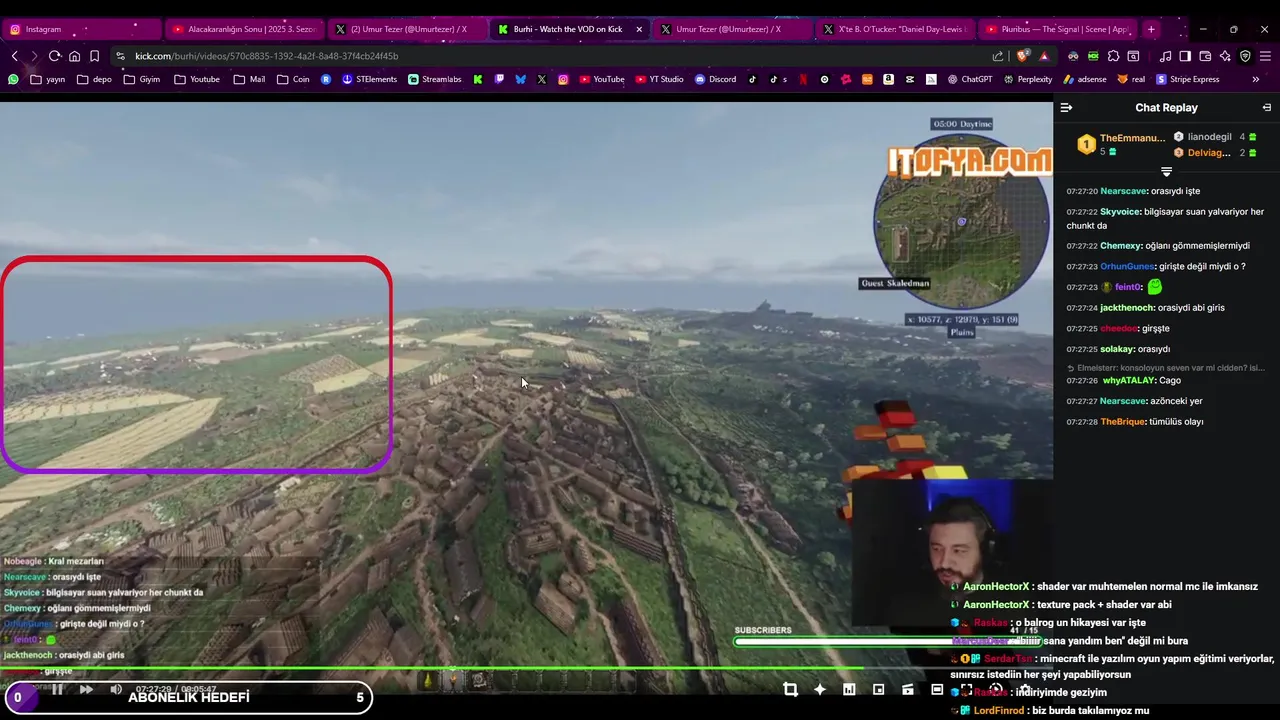Image resolution: width=1280 pixels, height=720 pixels.
Task: Open the YT Studio bookmark
Action: tap(659, 79)
